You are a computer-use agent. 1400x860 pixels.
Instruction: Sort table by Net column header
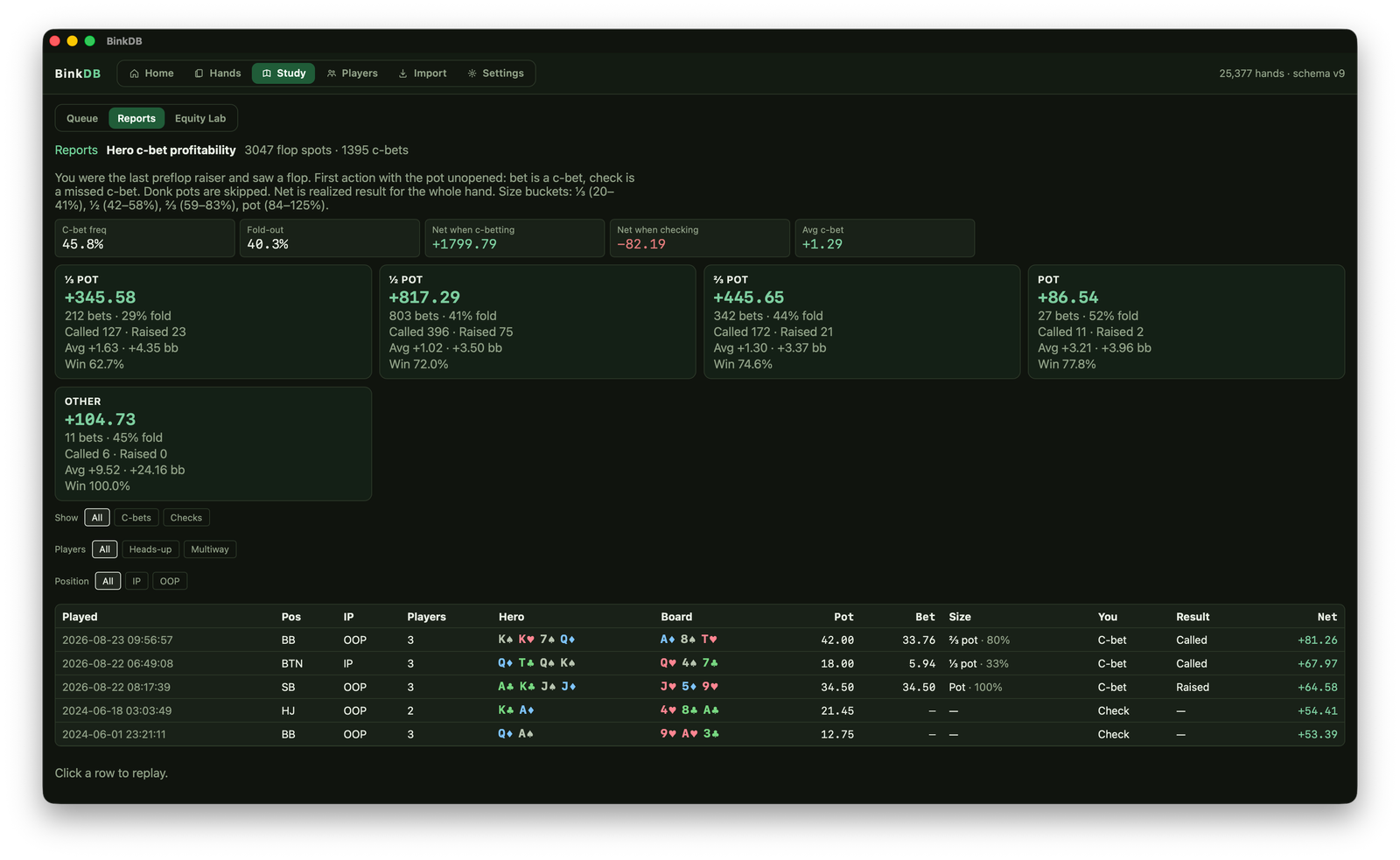(x=1327, y=617)
